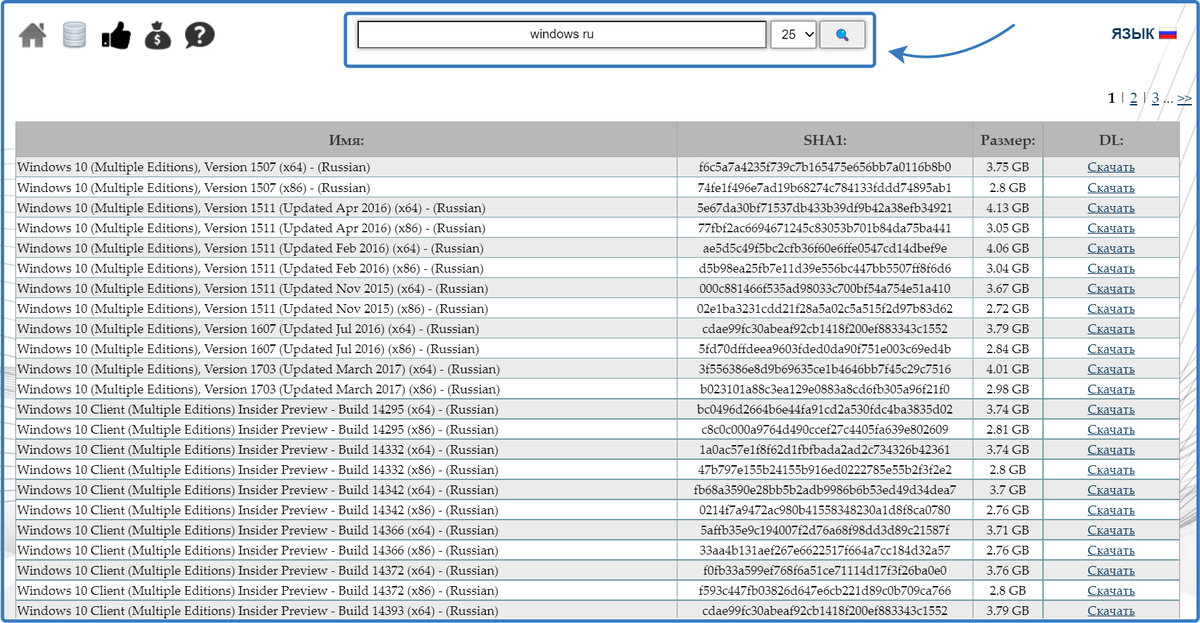
Task: Download Version 1511 Updated Feb 2016 (x86)
Action: [x=1111, y=268]
